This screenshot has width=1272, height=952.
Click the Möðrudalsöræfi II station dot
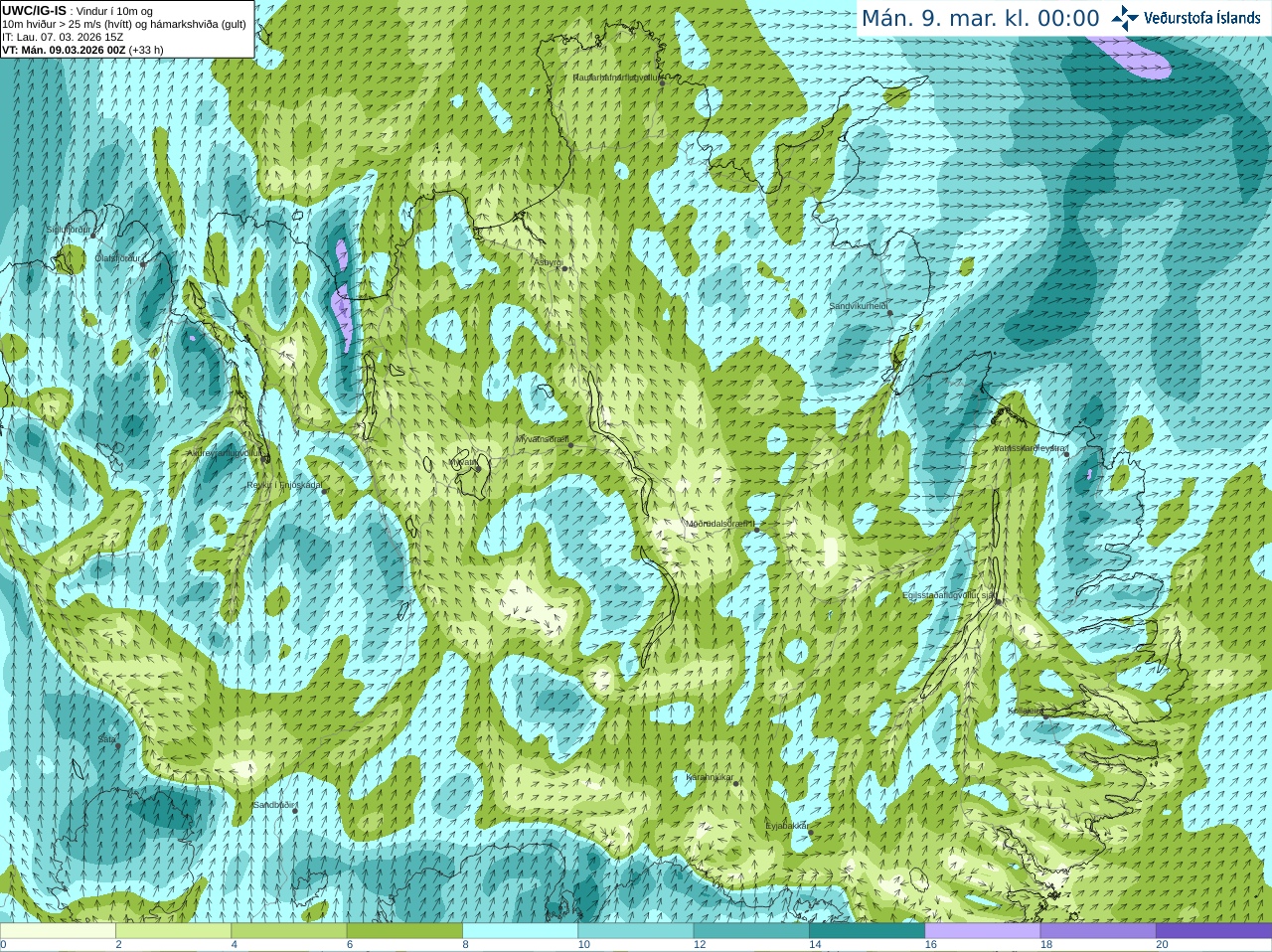click(x=757, y=529)
